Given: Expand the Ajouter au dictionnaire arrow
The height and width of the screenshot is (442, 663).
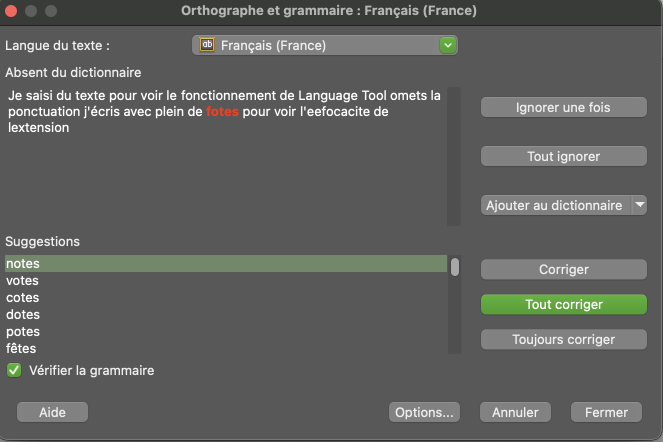Looking at the screenshot, I should pos(639,205).
